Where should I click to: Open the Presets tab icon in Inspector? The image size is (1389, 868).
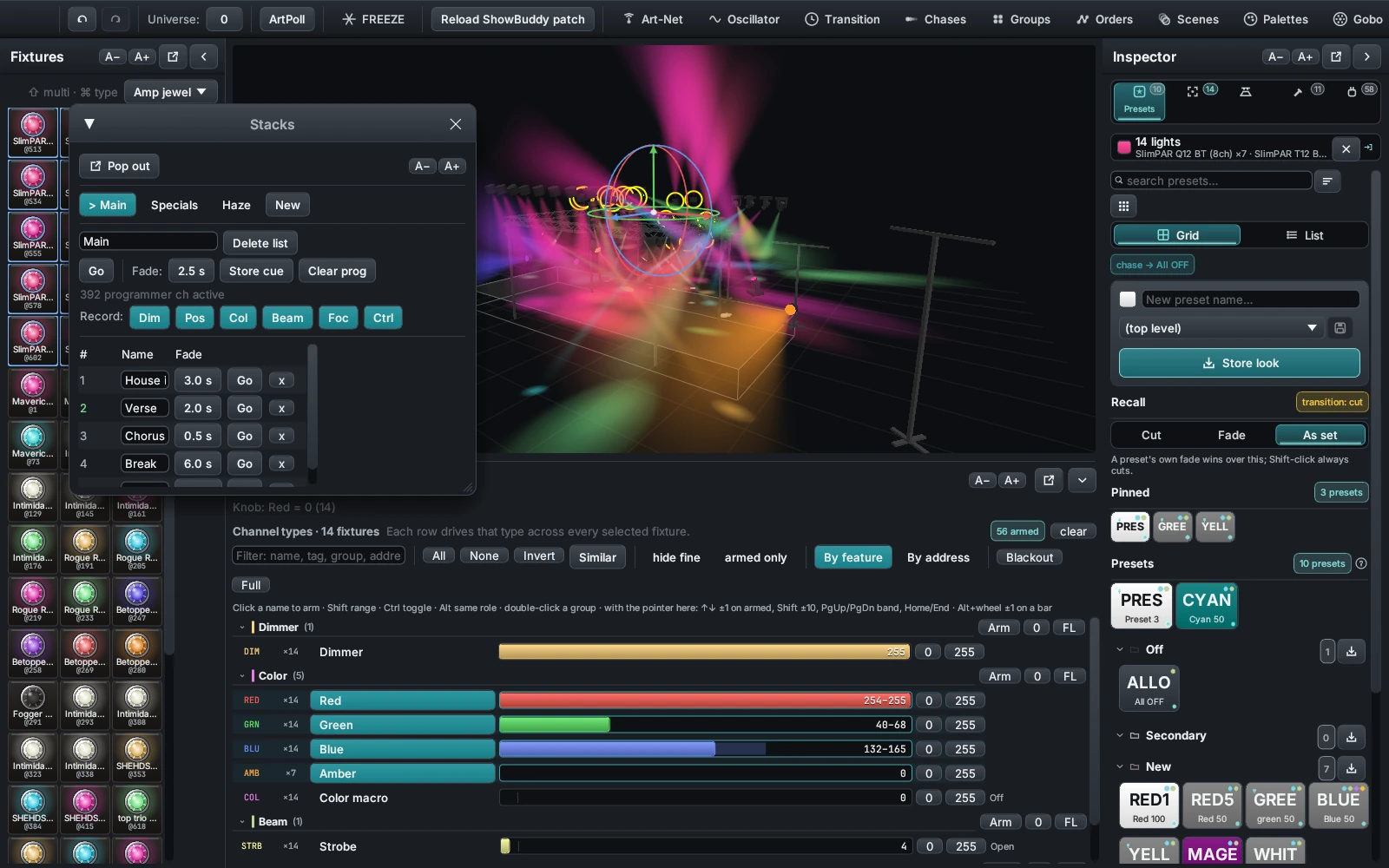click(x=1139, y=101)
